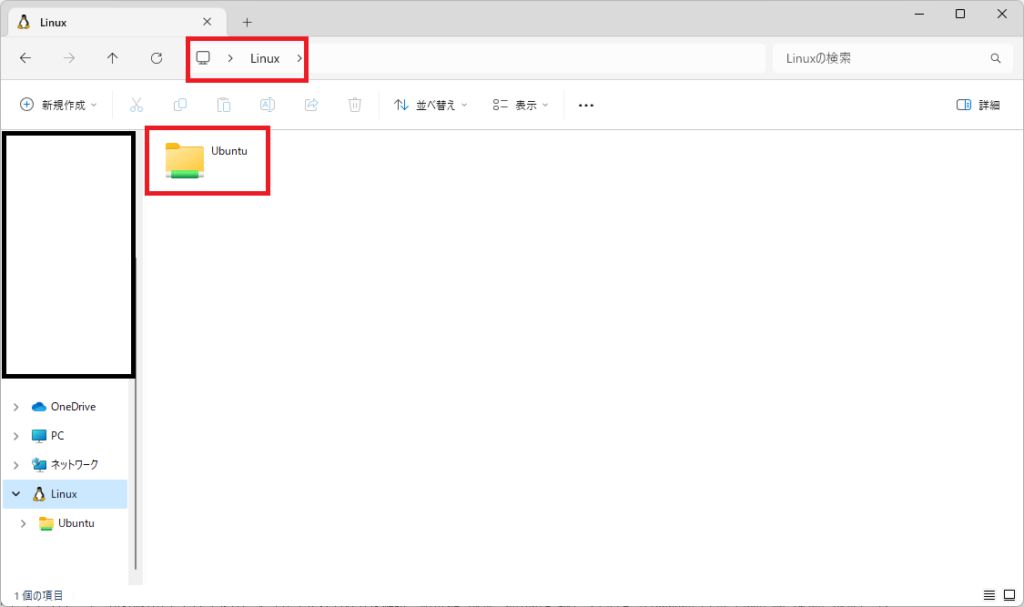
Task: Click the Linux tab title
Action: click(x=53, y=22)
